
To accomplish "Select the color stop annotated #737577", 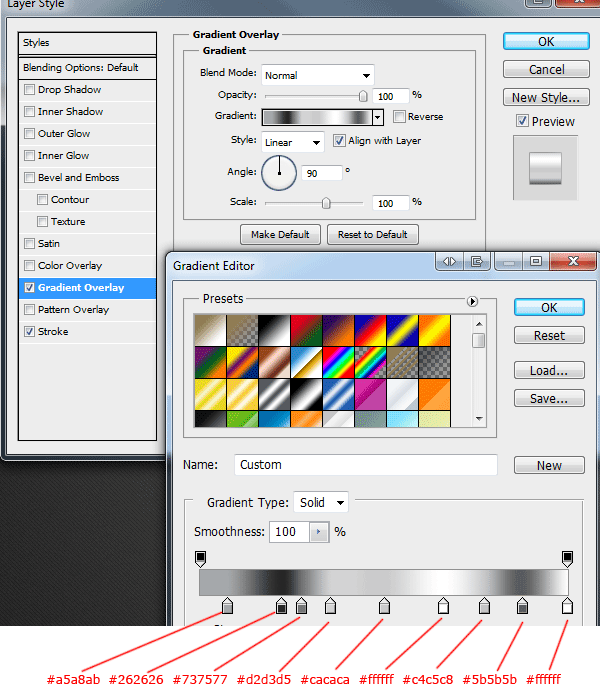I will [301, 606].
